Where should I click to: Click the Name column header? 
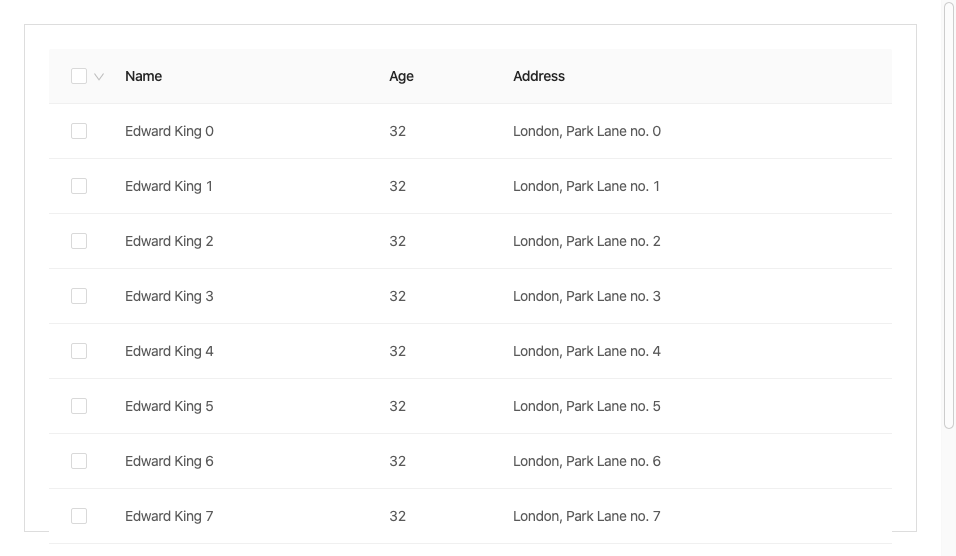[144, 76]
